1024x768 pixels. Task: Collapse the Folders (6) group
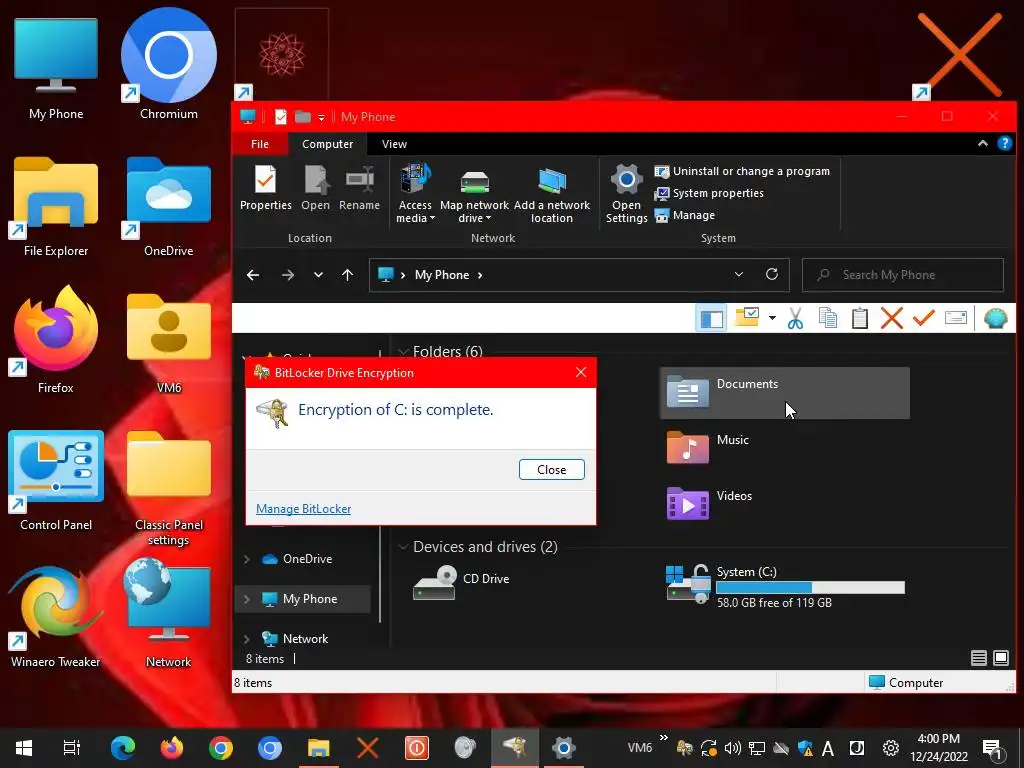coord(404,351)
